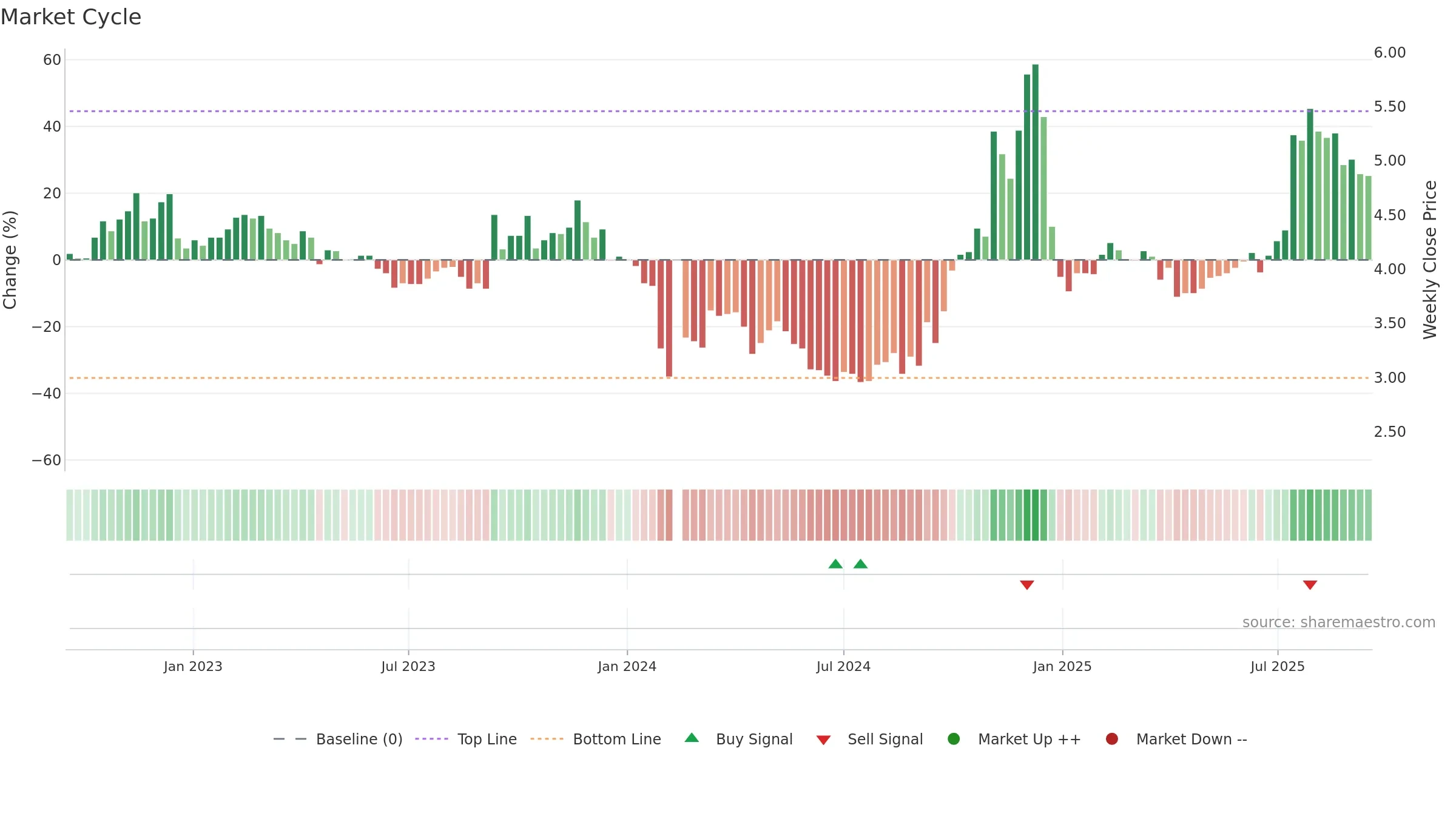Click the second buy signal triangle after Jul 2024
The image size is (1456, 819).
click(x=860, y=564)
